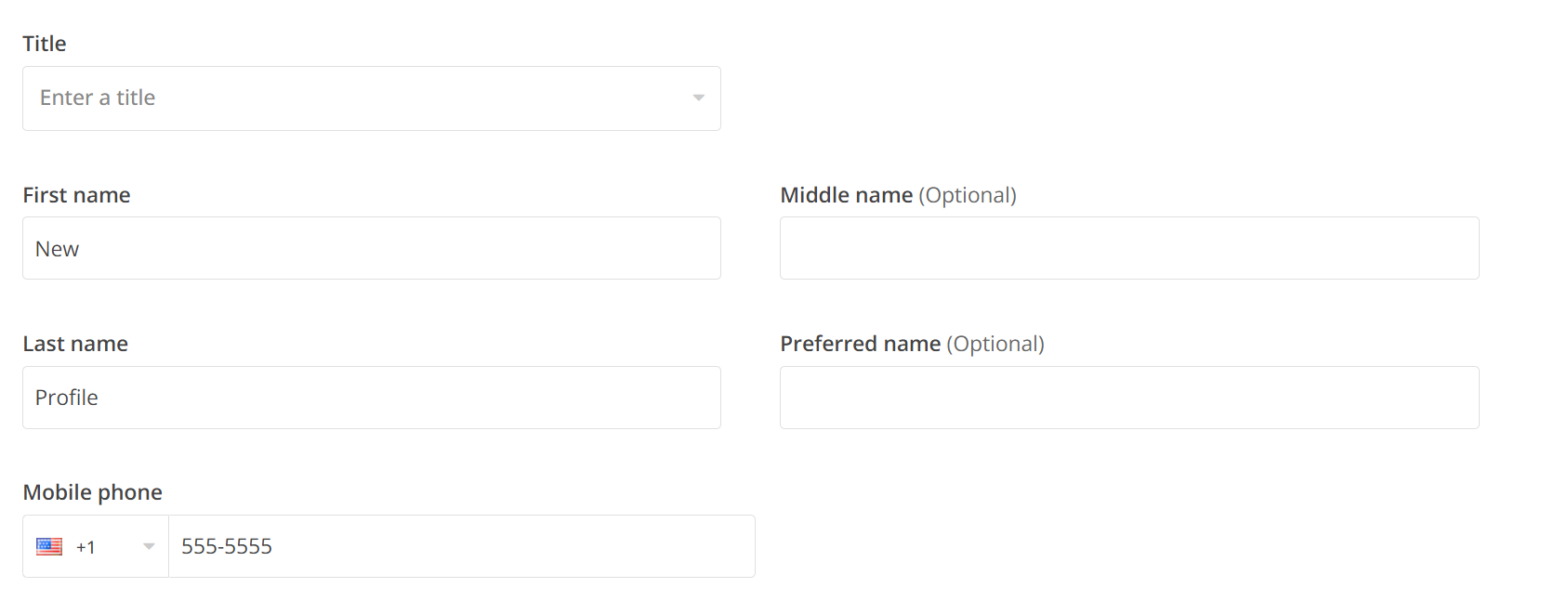
Task: Click the 'Enter a title' combo box
Action: click(353, 98)
